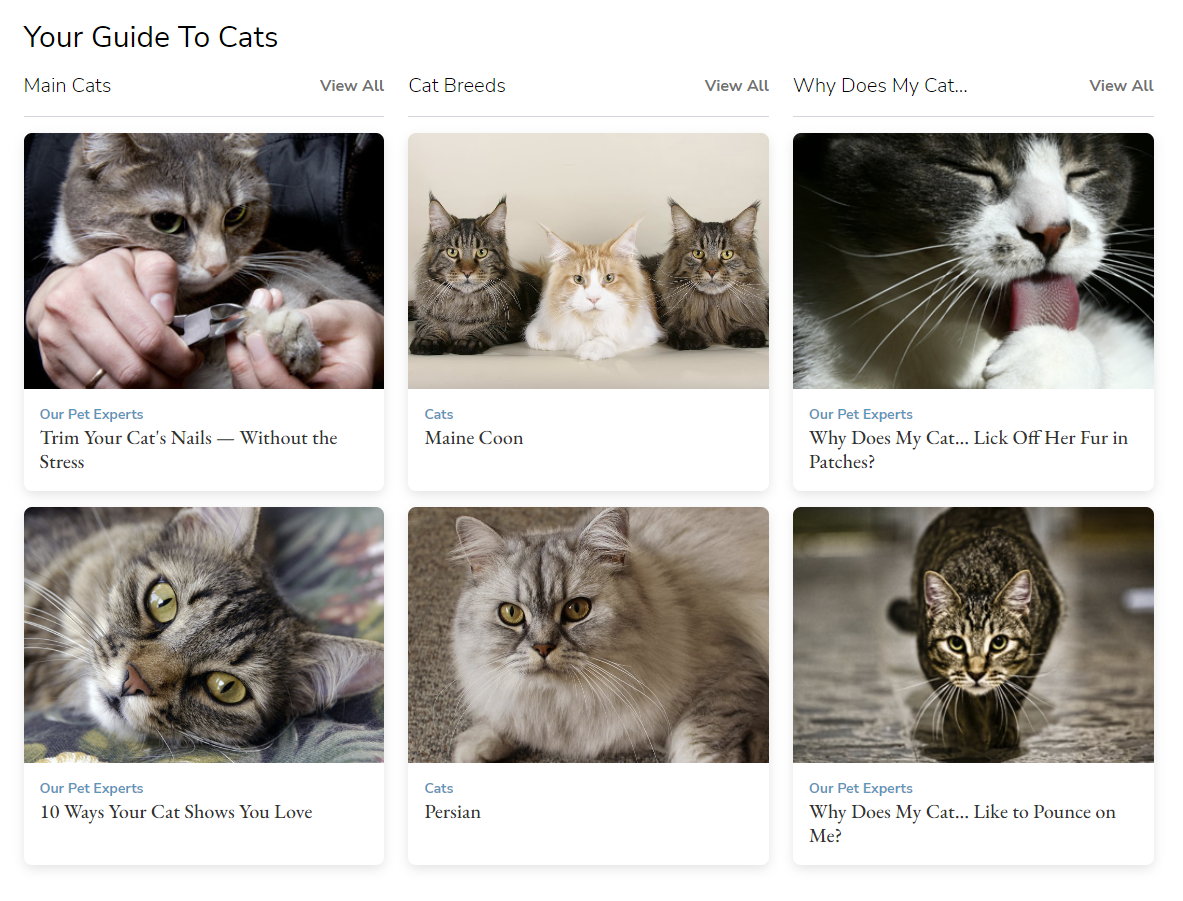Screen dimensions: 1183x901
Task: Click the stalking tabby cat photo
Action: (973, 635)
